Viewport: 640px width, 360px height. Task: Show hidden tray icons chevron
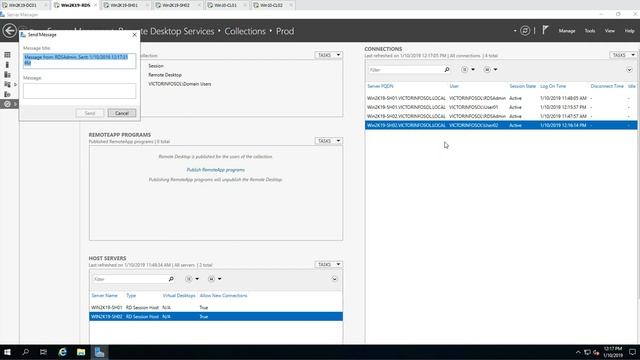coord(578,352)
